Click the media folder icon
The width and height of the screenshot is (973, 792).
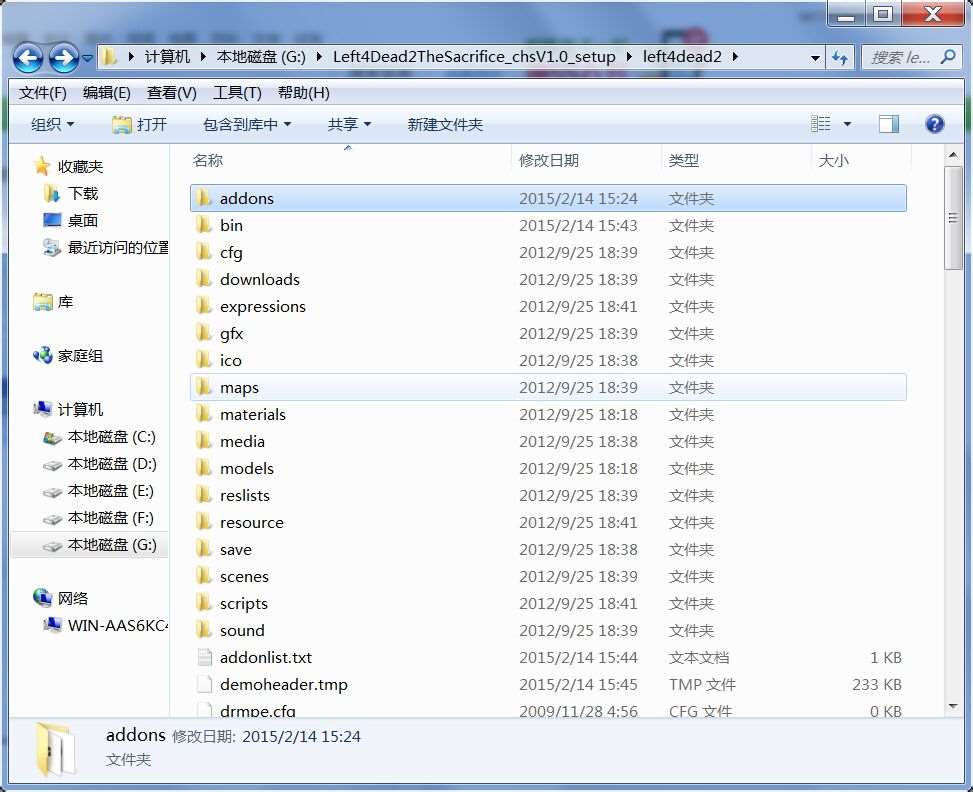(x=204, y=441)
